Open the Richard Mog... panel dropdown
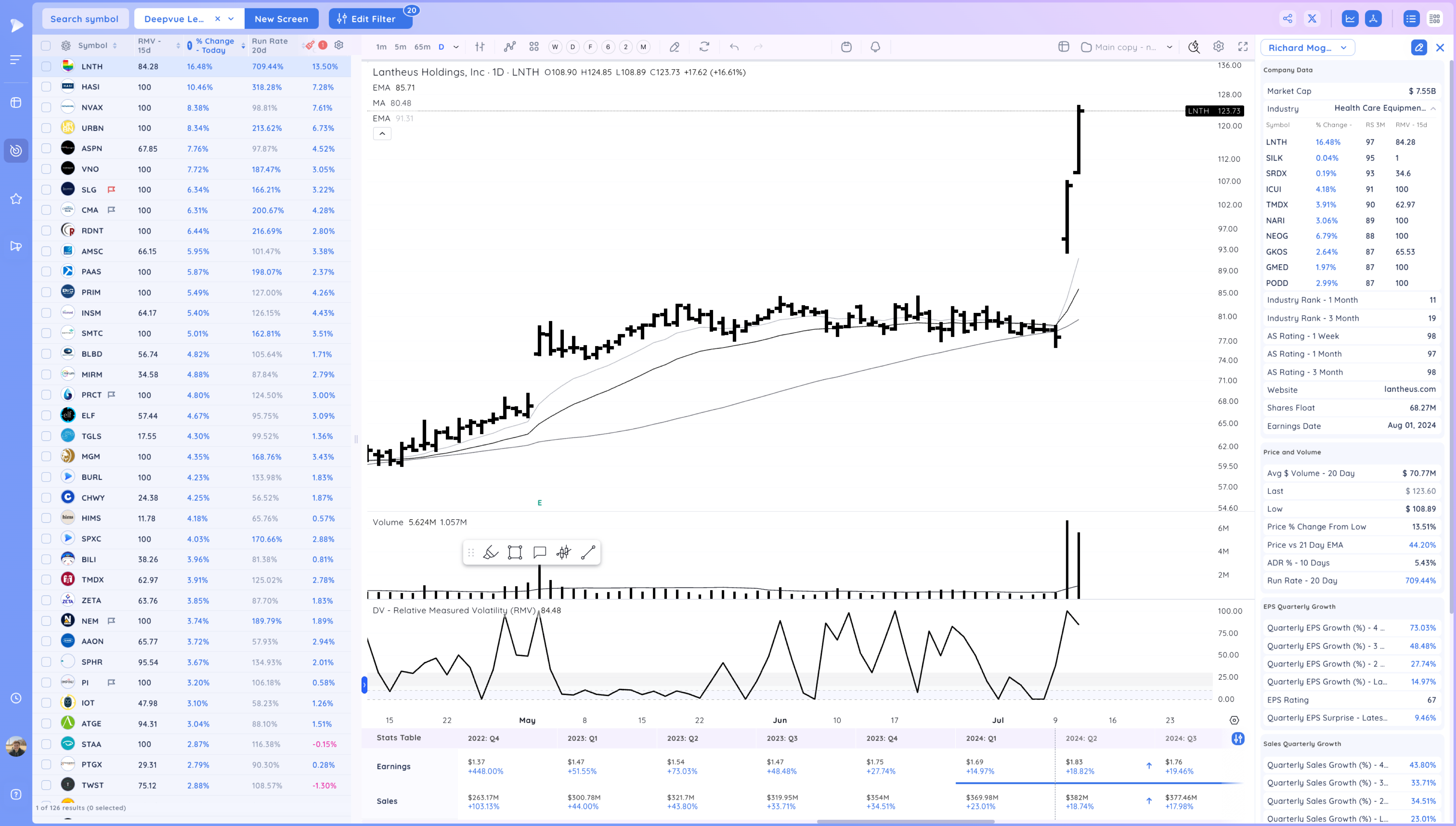 click(x=1307, y=48)
